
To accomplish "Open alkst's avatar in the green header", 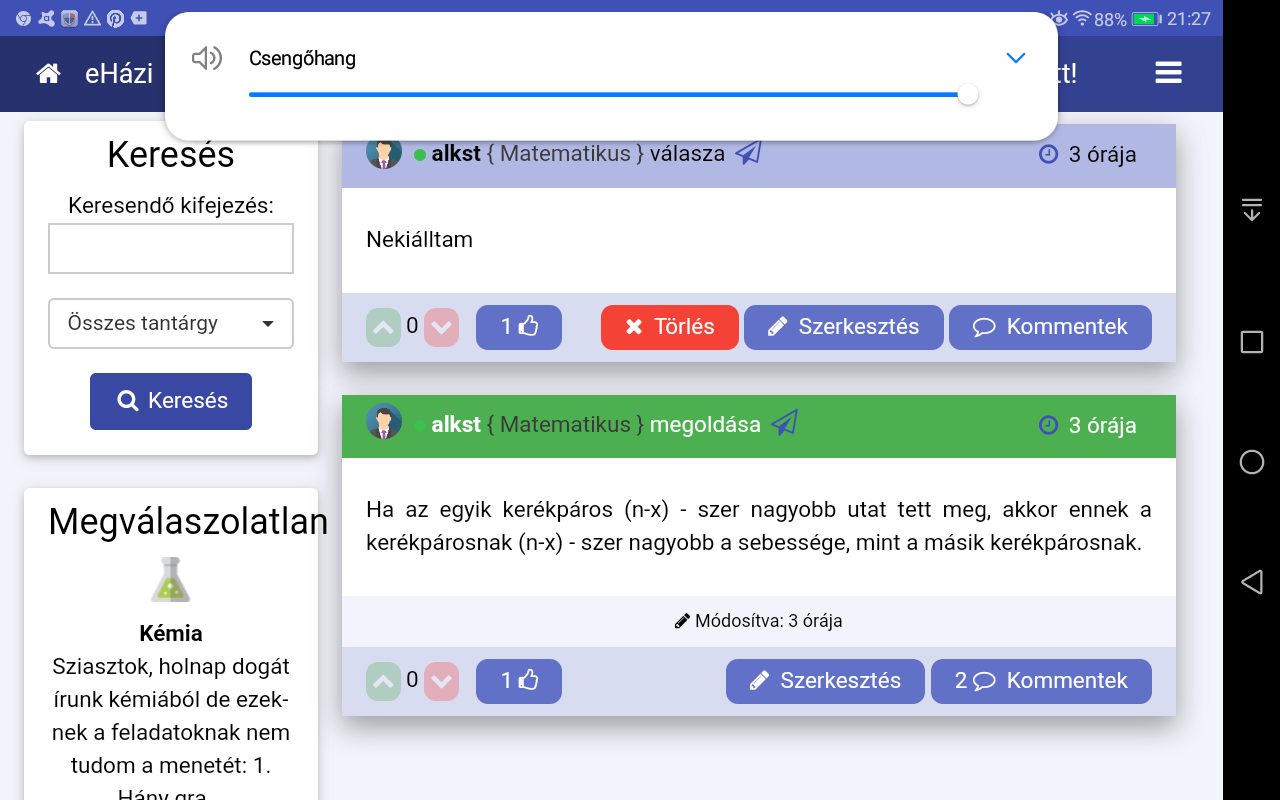I will pos(384,423).
